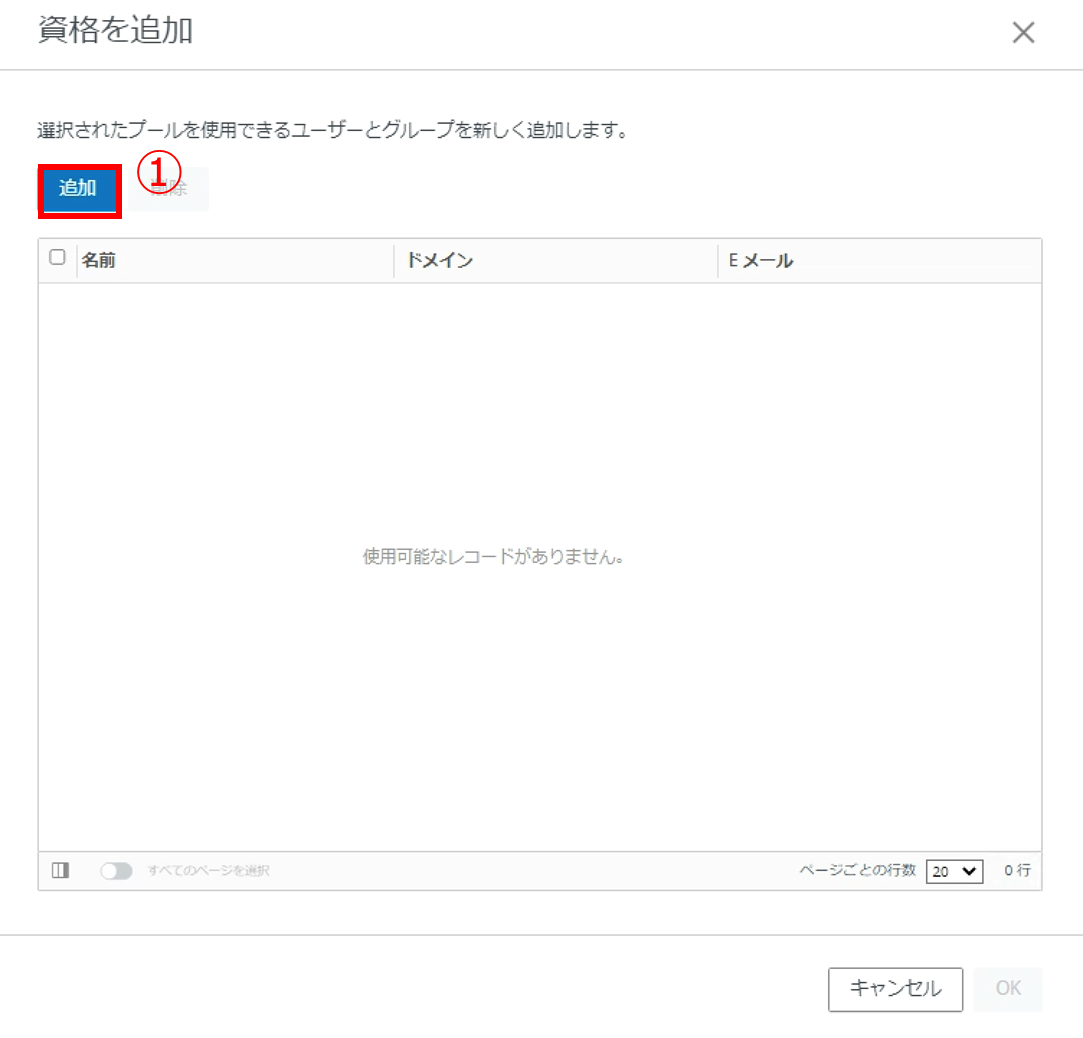
Task: Click the ページごとの行数 label
Action: point(857,870)
